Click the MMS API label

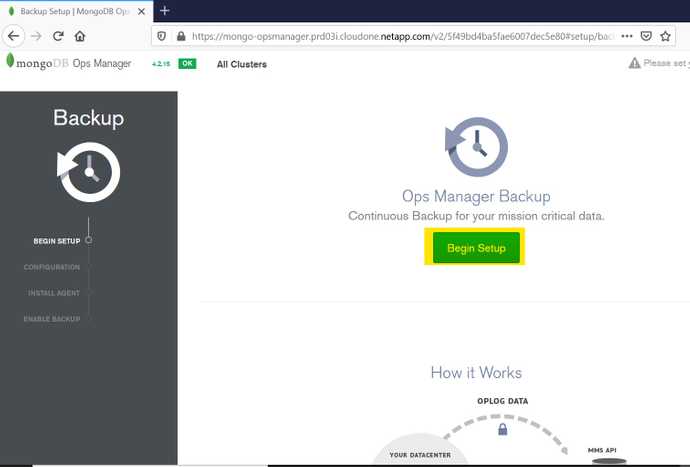point(602,450)
